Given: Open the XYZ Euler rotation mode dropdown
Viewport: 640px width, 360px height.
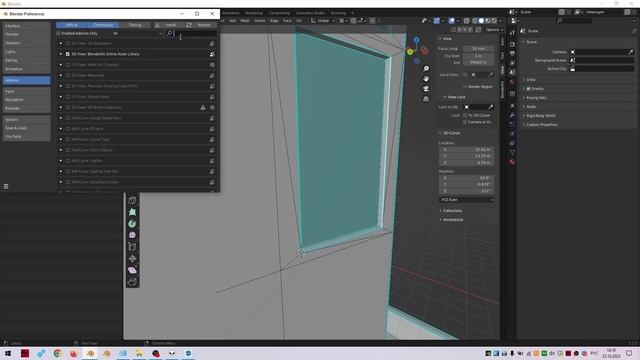Looking at the screenshot, I should 467,200.
